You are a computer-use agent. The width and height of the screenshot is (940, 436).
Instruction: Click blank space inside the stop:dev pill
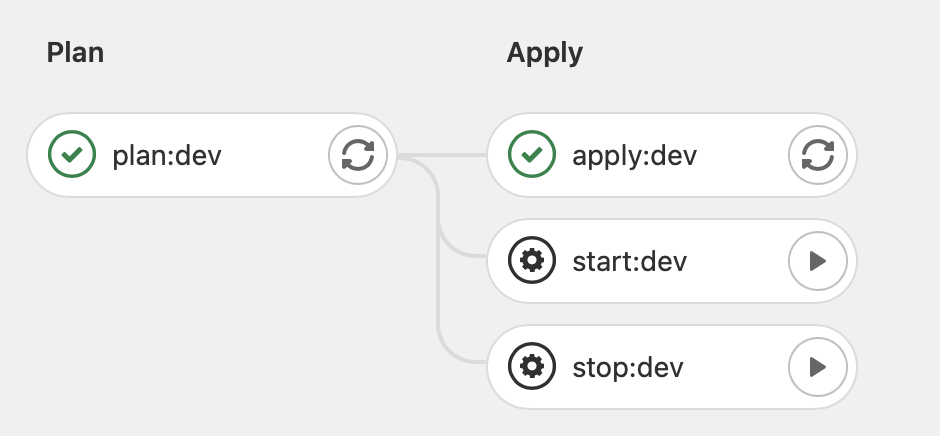click(x=735, y=368)
